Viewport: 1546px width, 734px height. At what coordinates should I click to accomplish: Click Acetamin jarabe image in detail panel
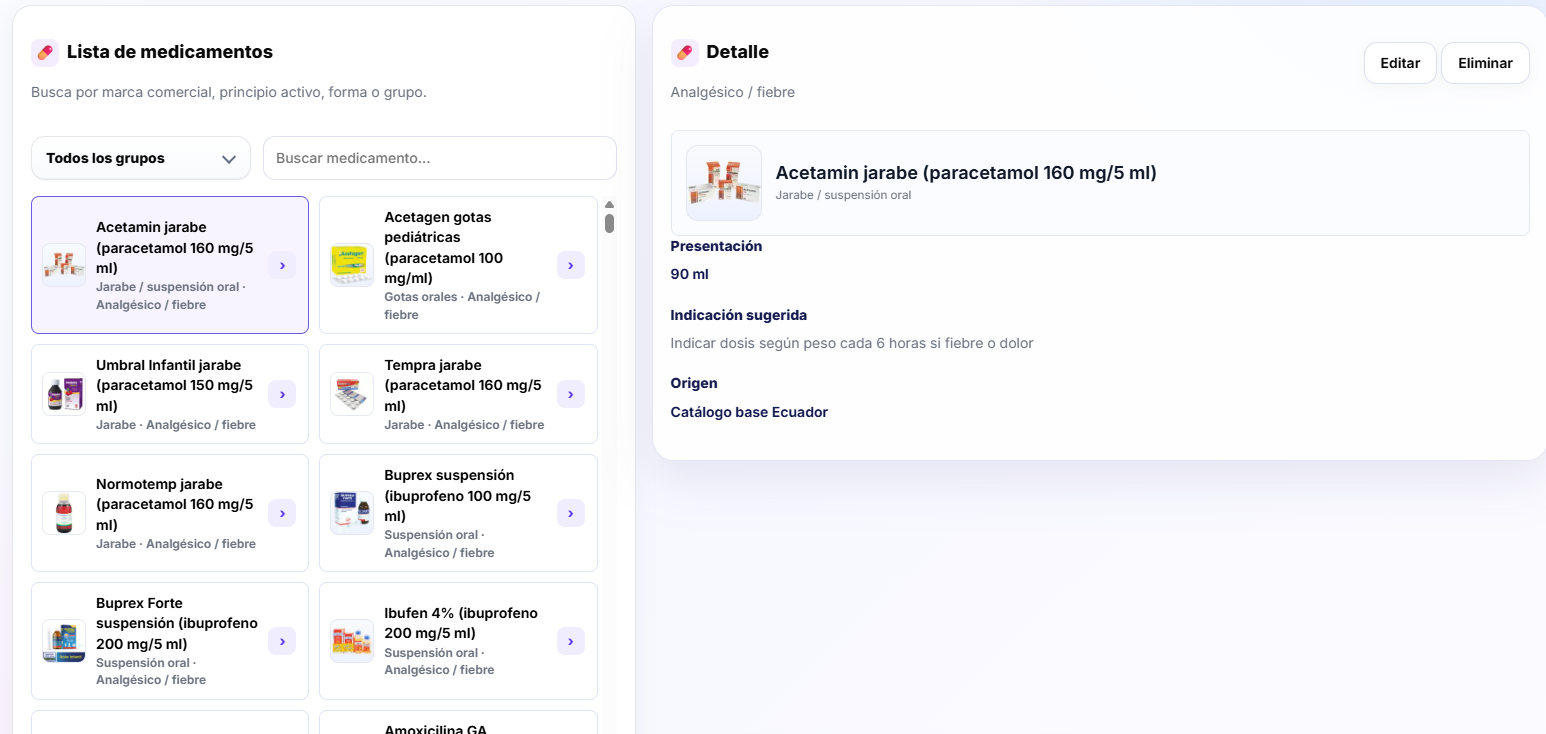click(724, 183)
